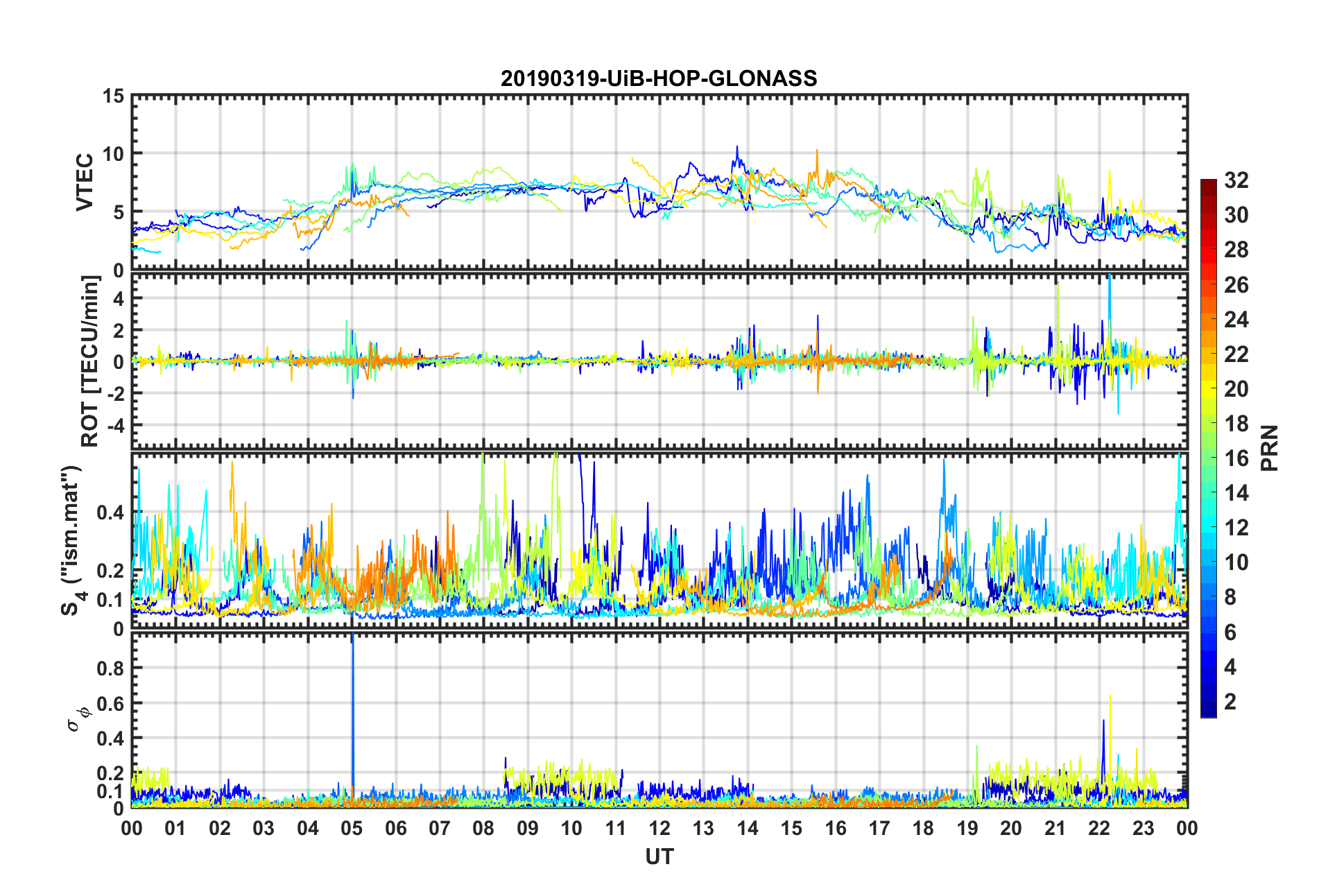This screenshot has width=1319, height=896.
Task: Click PRN colorbar tick label 16
Action: (1236, 458)
